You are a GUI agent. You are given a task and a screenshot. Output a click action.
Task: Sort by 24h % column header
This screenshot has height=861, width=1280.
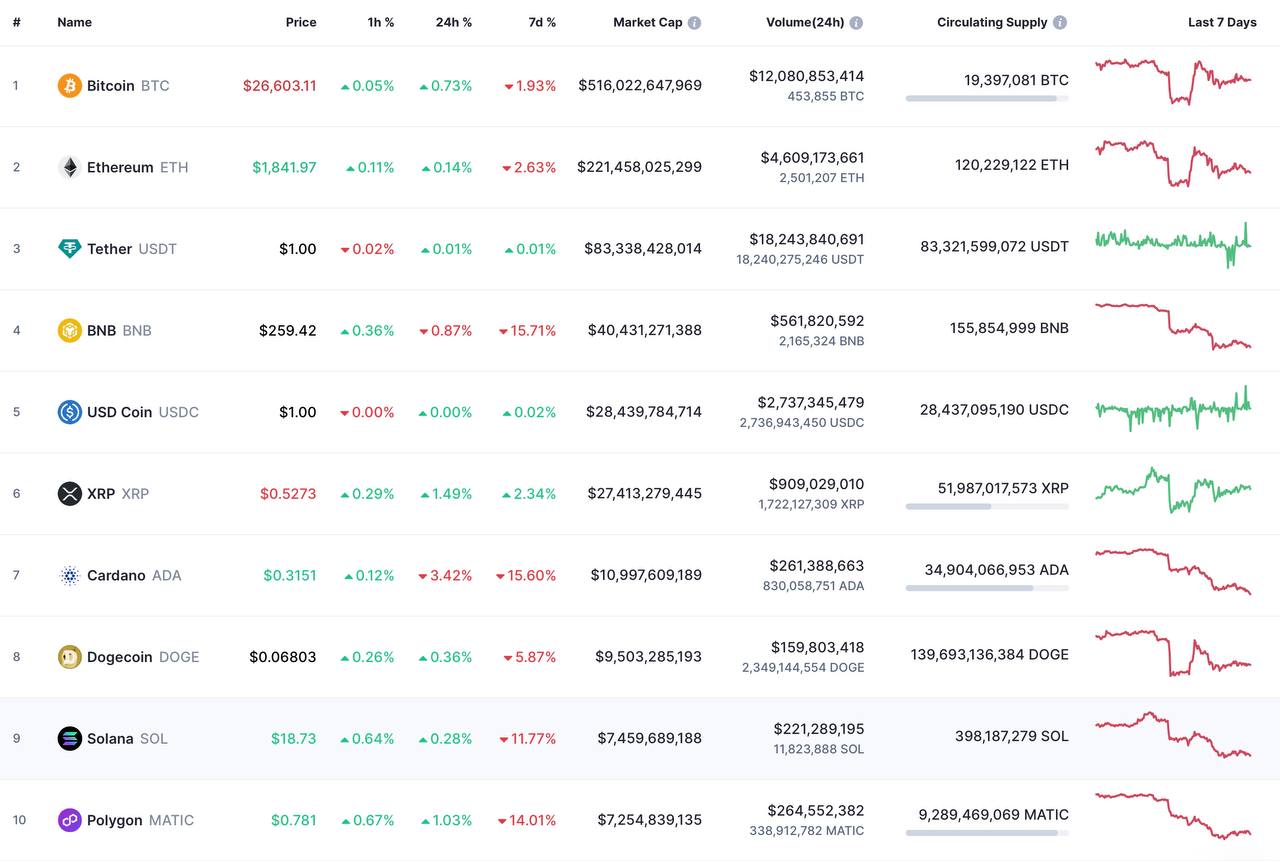(453, 22)
